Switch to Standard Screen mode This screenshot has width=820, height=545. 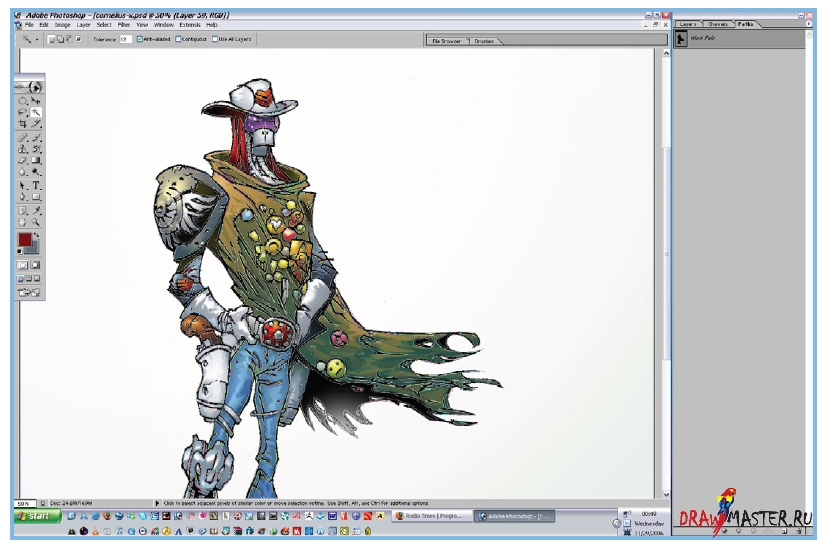pos(21,279)
